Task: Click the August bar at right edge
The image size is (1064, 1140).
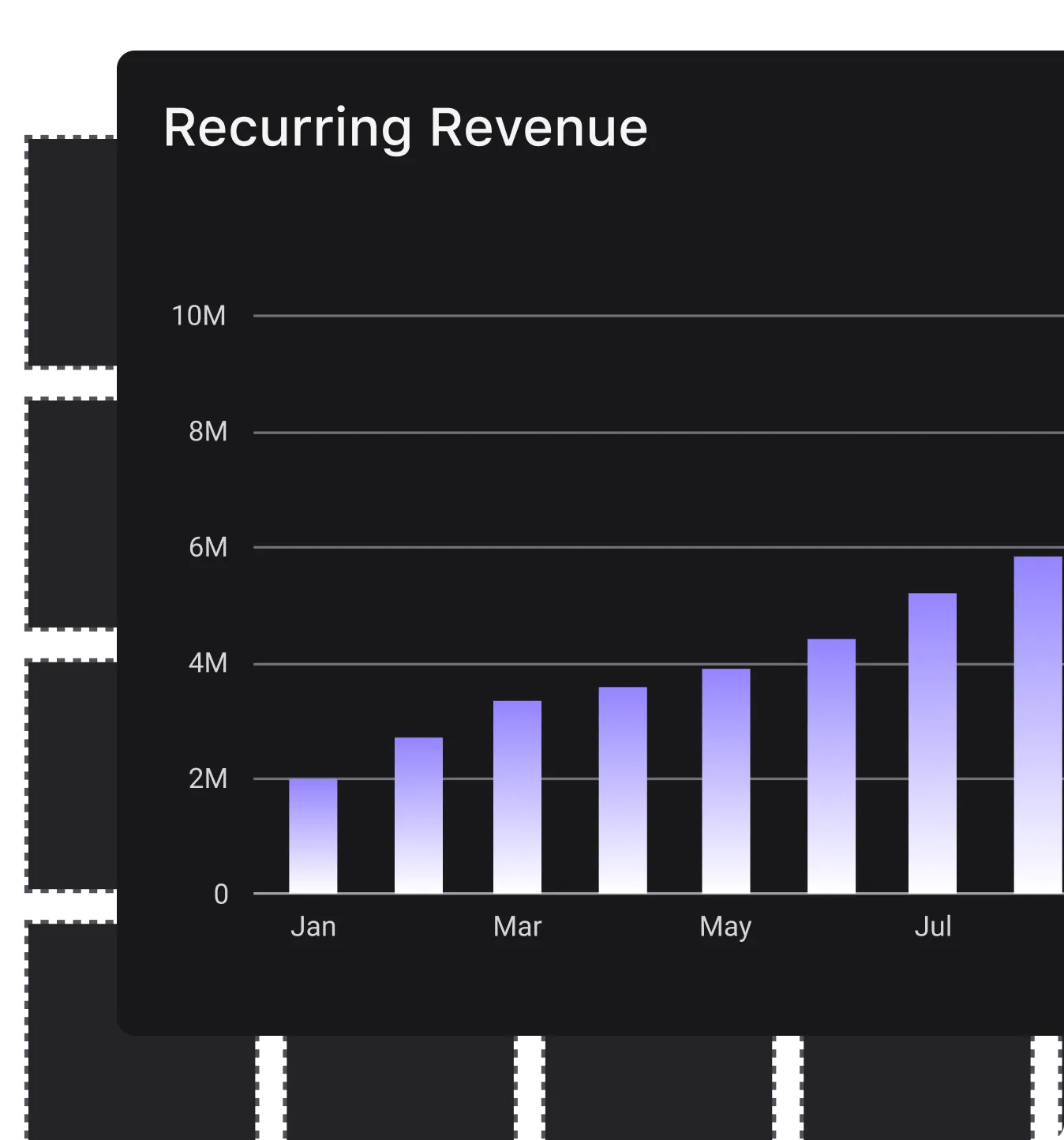Action: point(1038,725)
